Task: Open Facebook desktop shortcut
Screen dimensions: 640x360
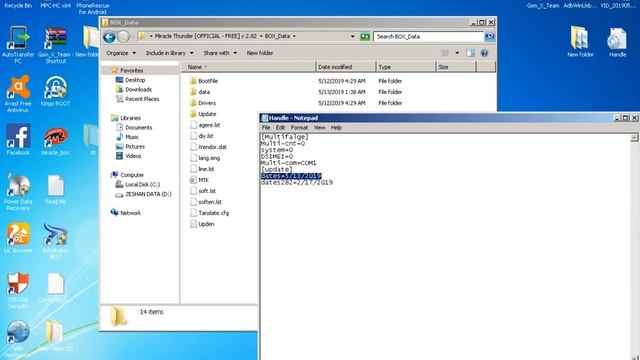Action: coord(18,140)
